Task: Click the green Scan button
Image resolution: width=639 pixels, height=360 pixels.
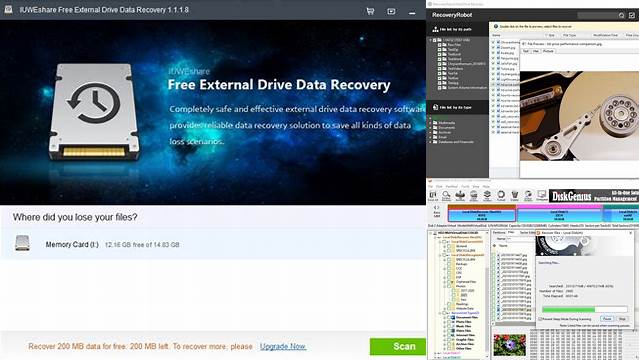Action: [x=398, y=347]
